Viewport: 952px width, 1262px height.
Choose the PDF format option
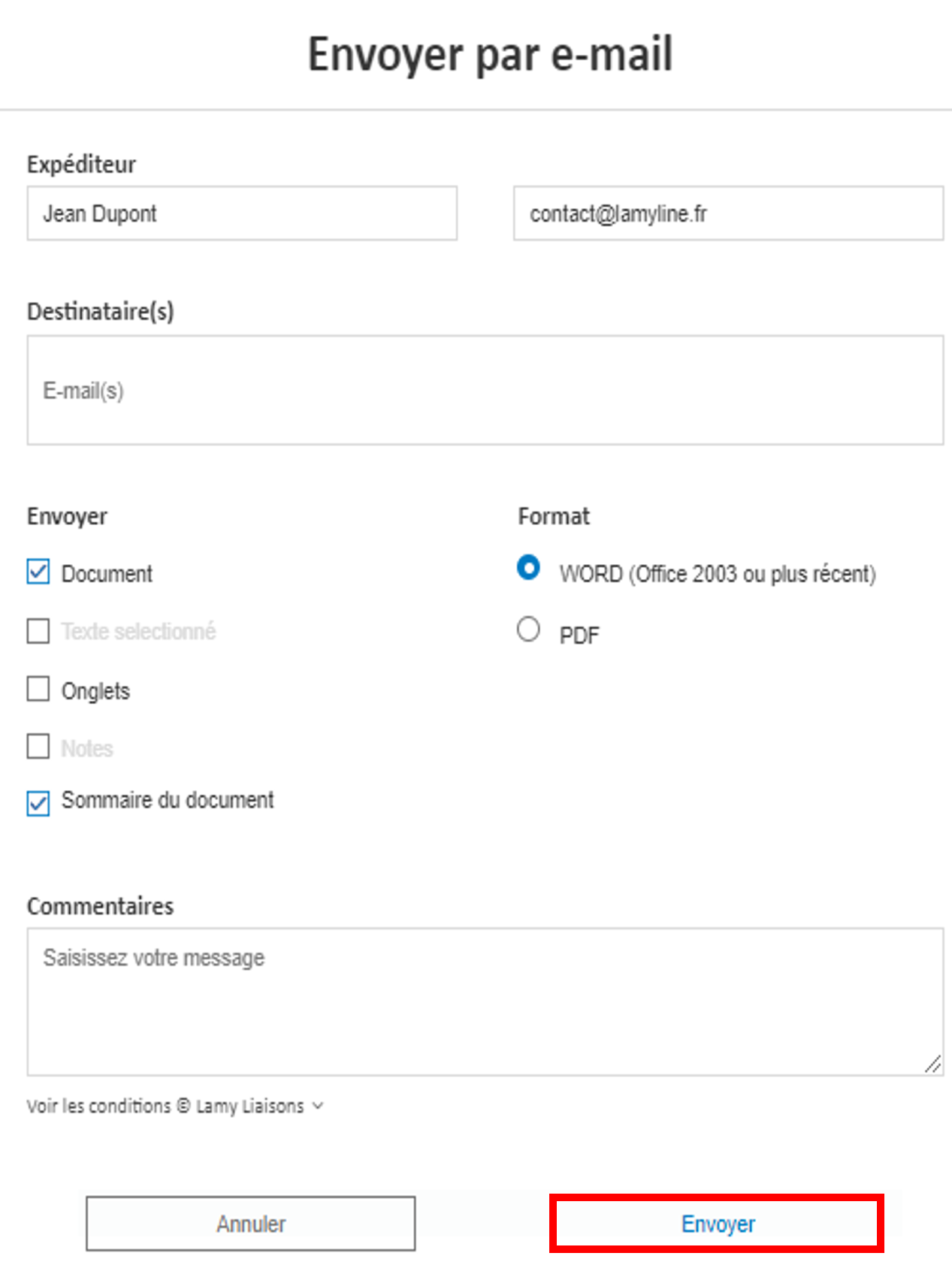[528, 629]
